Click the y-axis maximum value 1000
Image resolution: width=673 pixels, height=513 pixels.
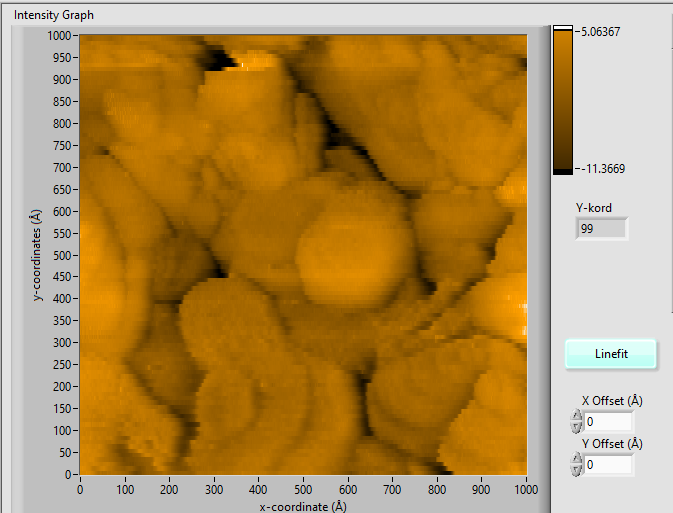click(x=61, y=36)
